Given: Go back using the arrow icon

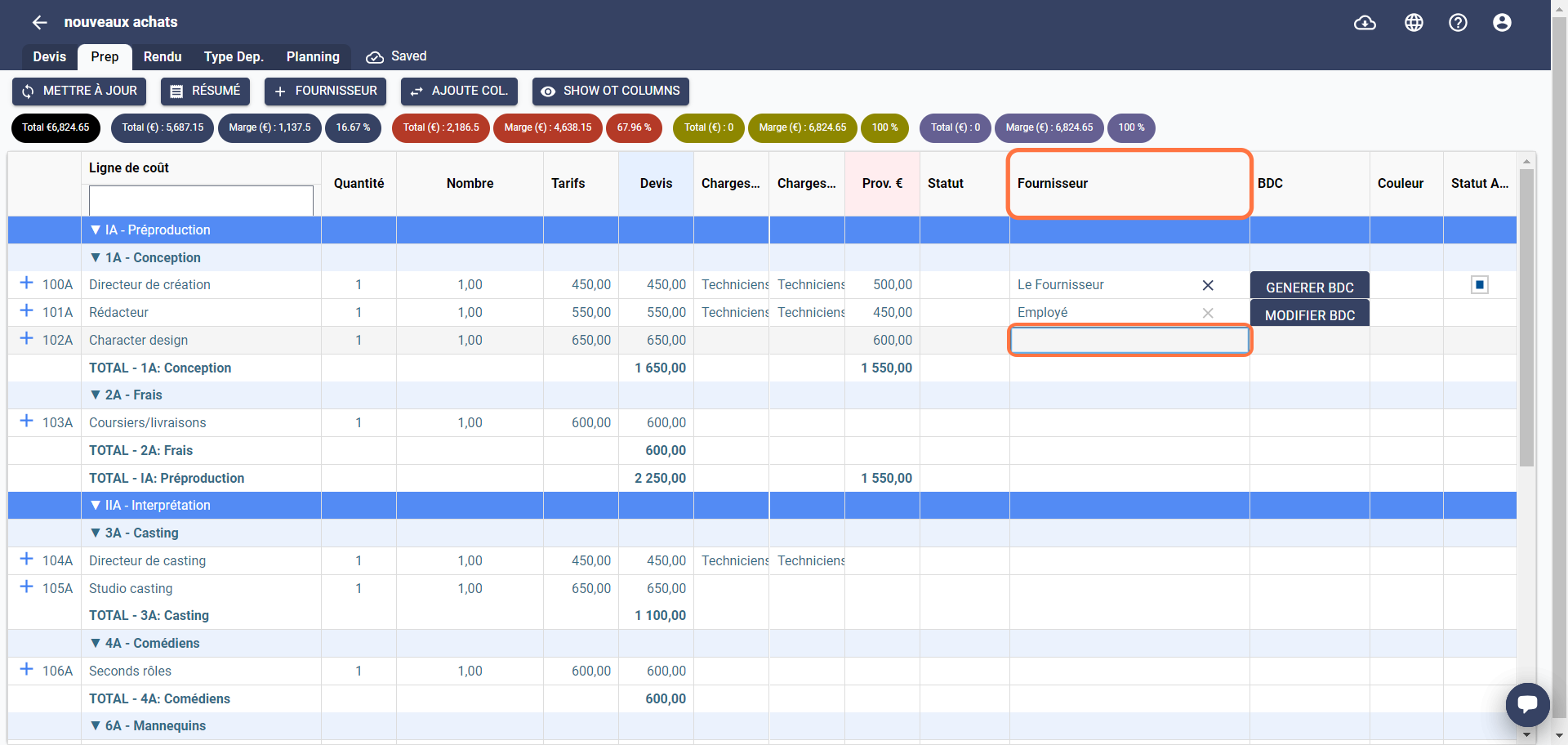Looking at the screenshot, I should [39, 22].
